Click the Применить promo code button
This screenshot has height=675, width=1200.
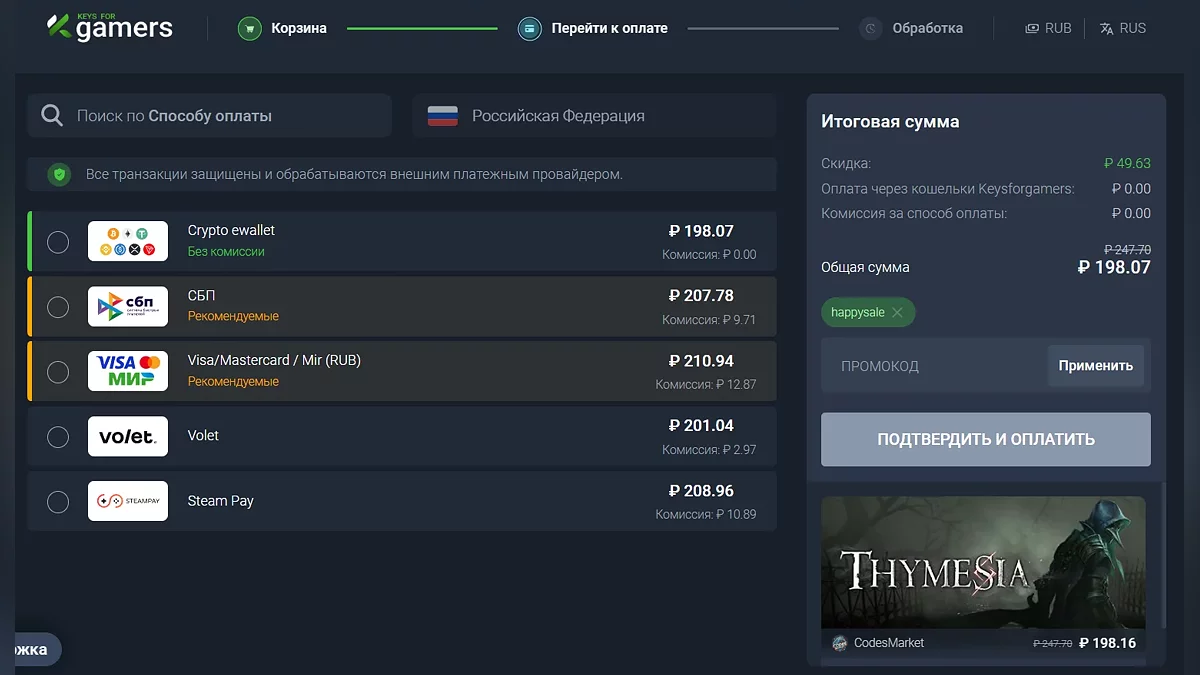click(x=1095, y=366)
